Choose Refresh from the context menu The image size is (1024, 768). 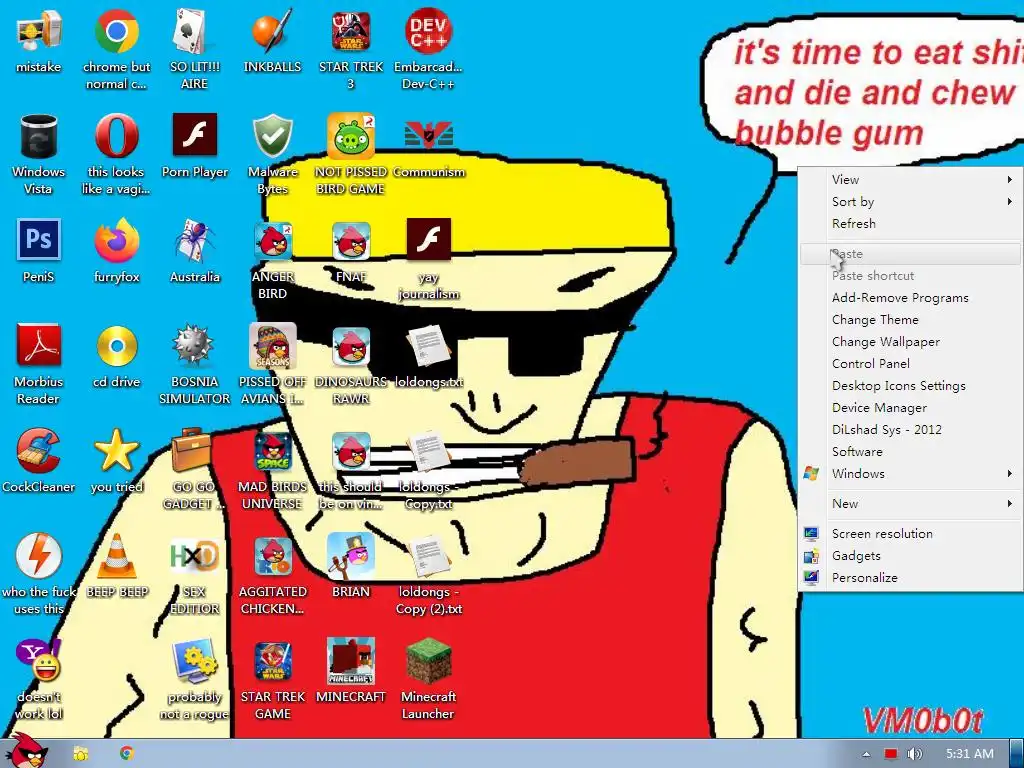(x=910, y=224)
